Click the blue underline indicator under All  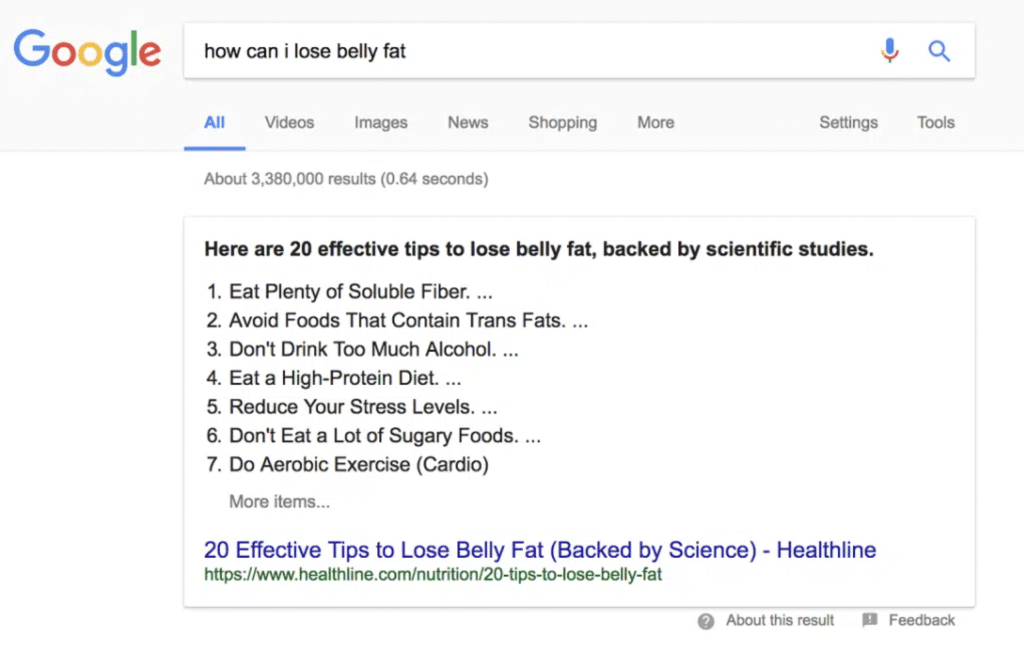click(214, 146)
